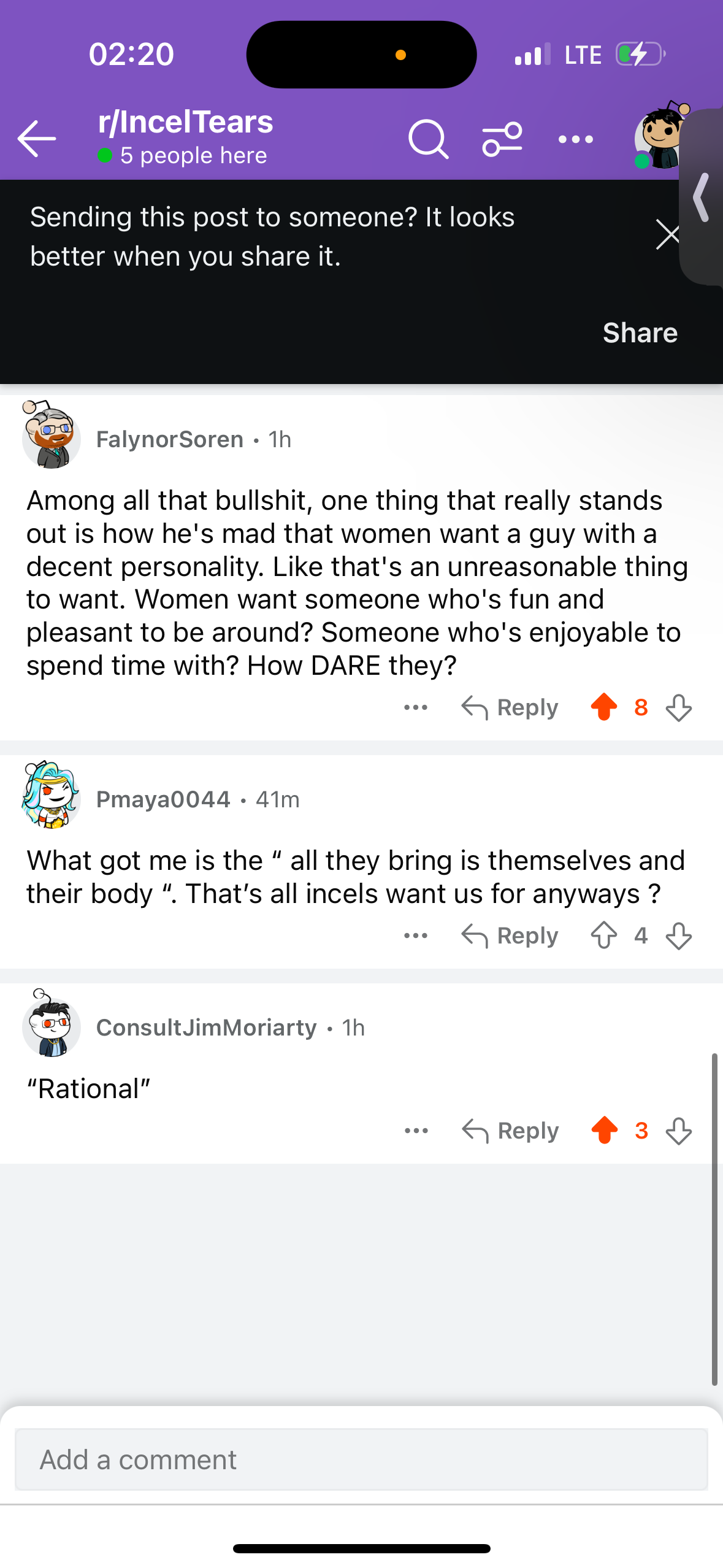Reply to Pmaya0044's comment
723x1568 pixels.
click(510, 936)
